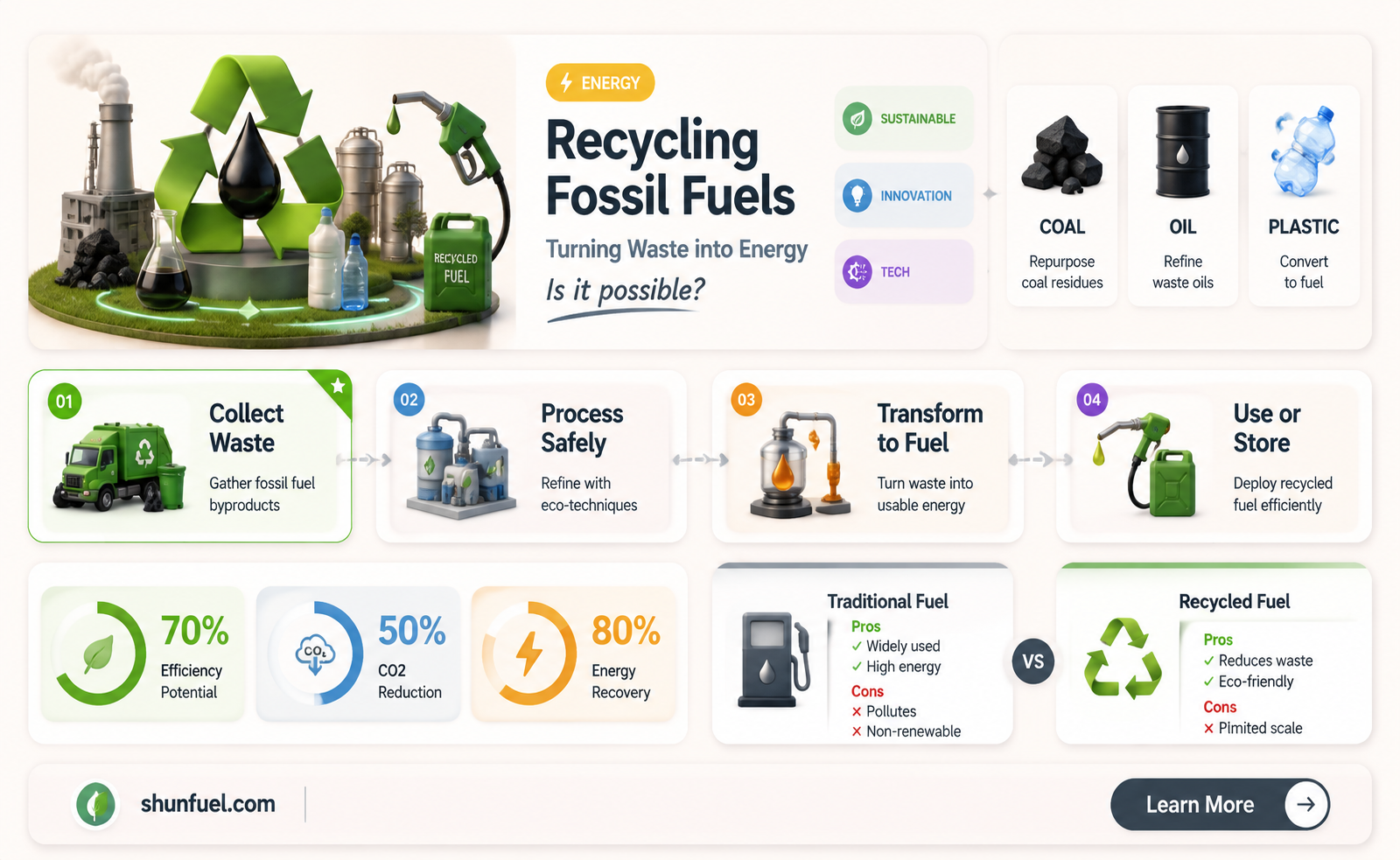Click the green garbage truck icon
The height and width of the screenshot is (860, 1400).
[x=120, y=466]
